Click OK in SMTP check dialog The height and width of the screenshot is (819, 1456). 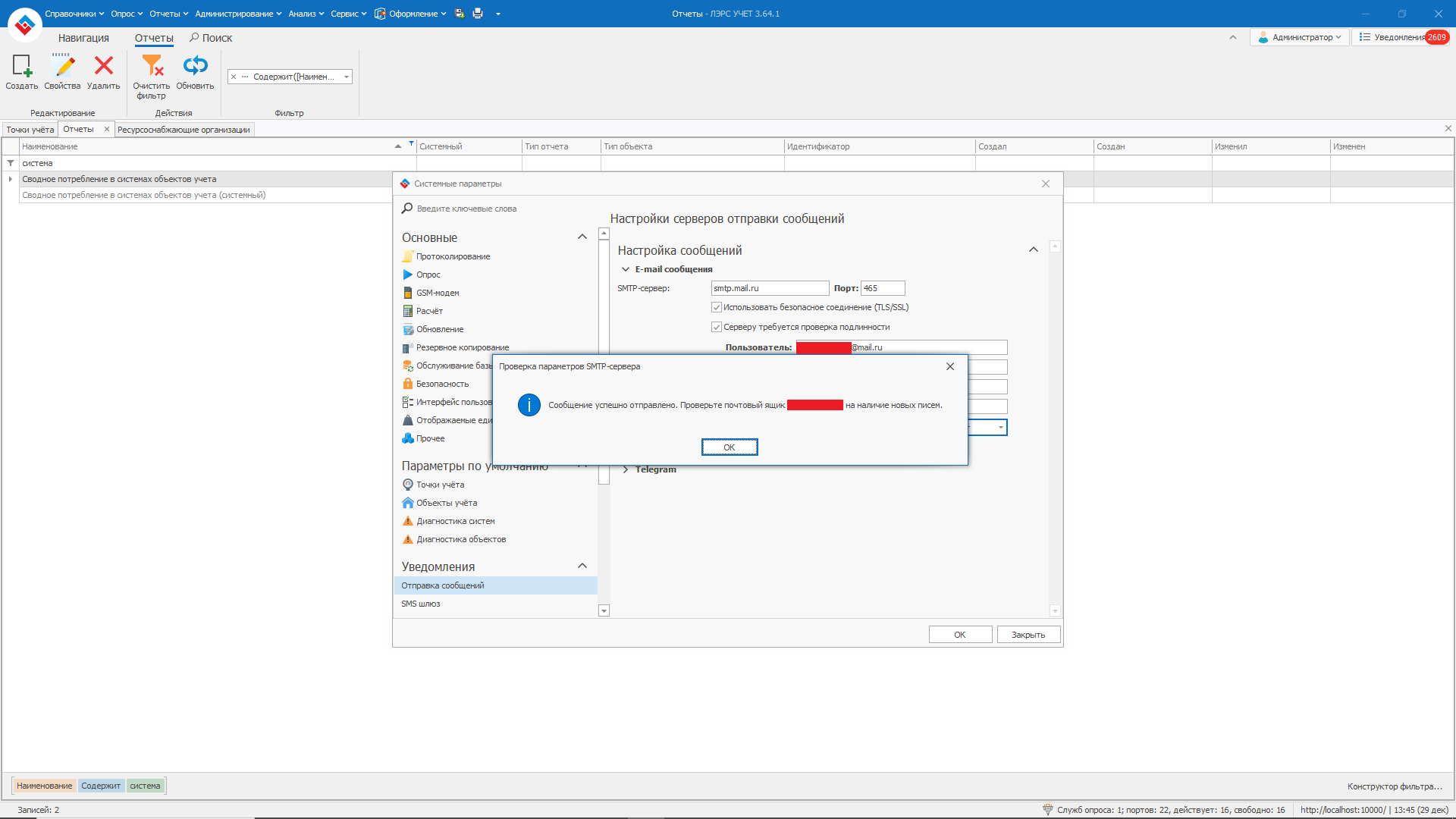(729, 447)
